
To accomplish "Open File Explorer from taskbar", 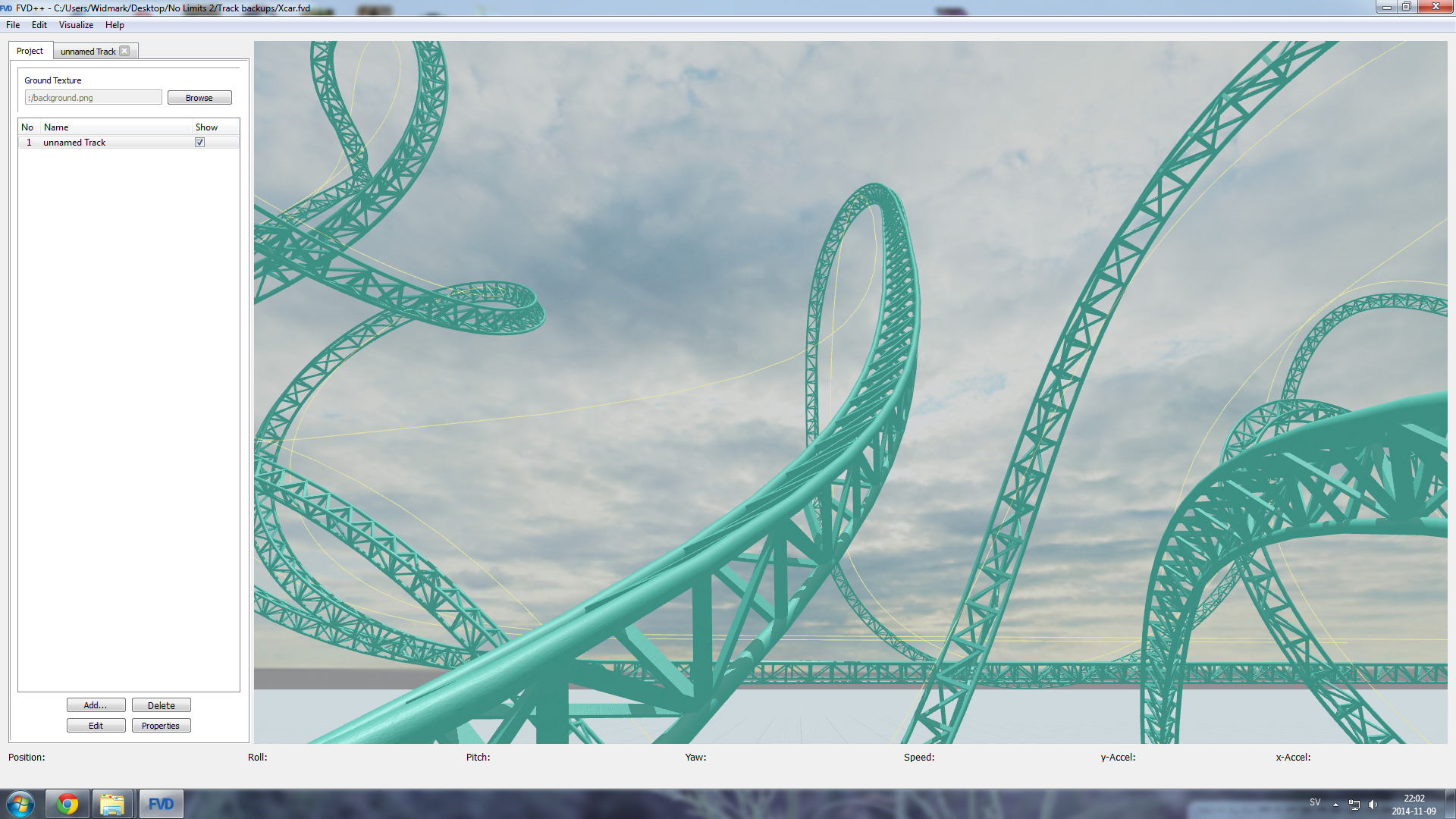I will click(112, 804).
